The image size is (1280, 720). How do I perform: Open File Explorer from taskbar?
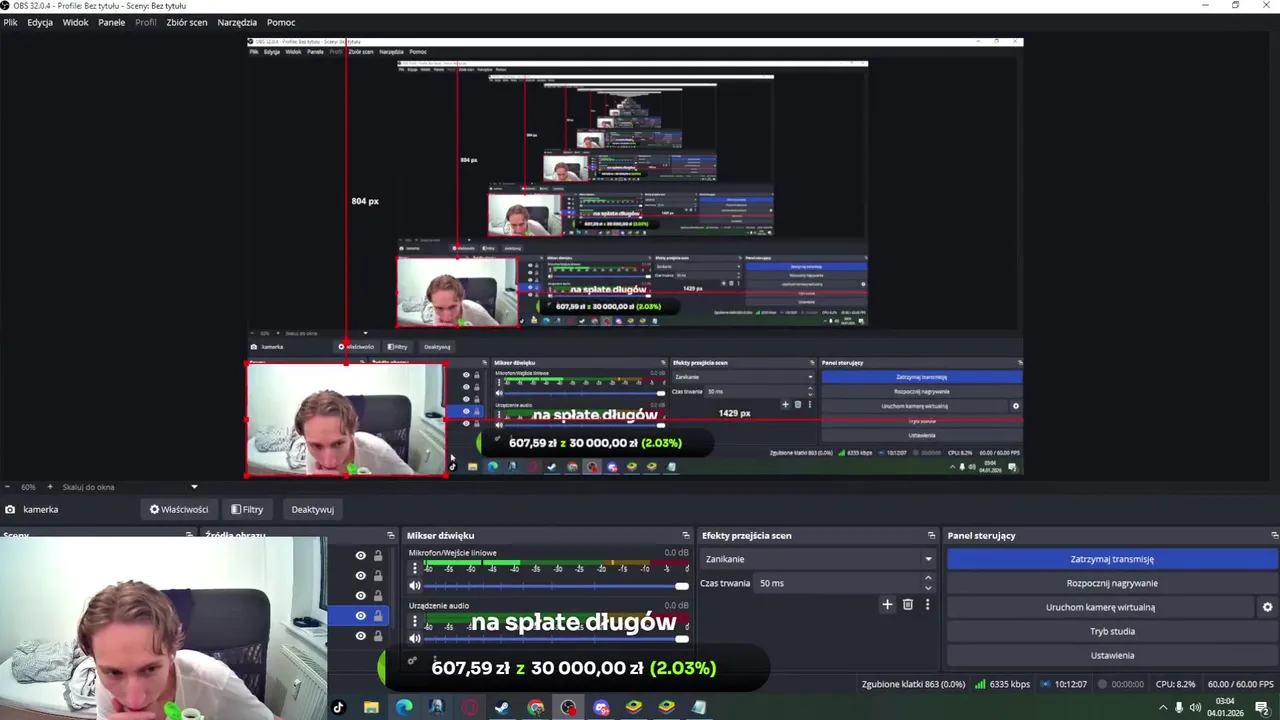371,707
